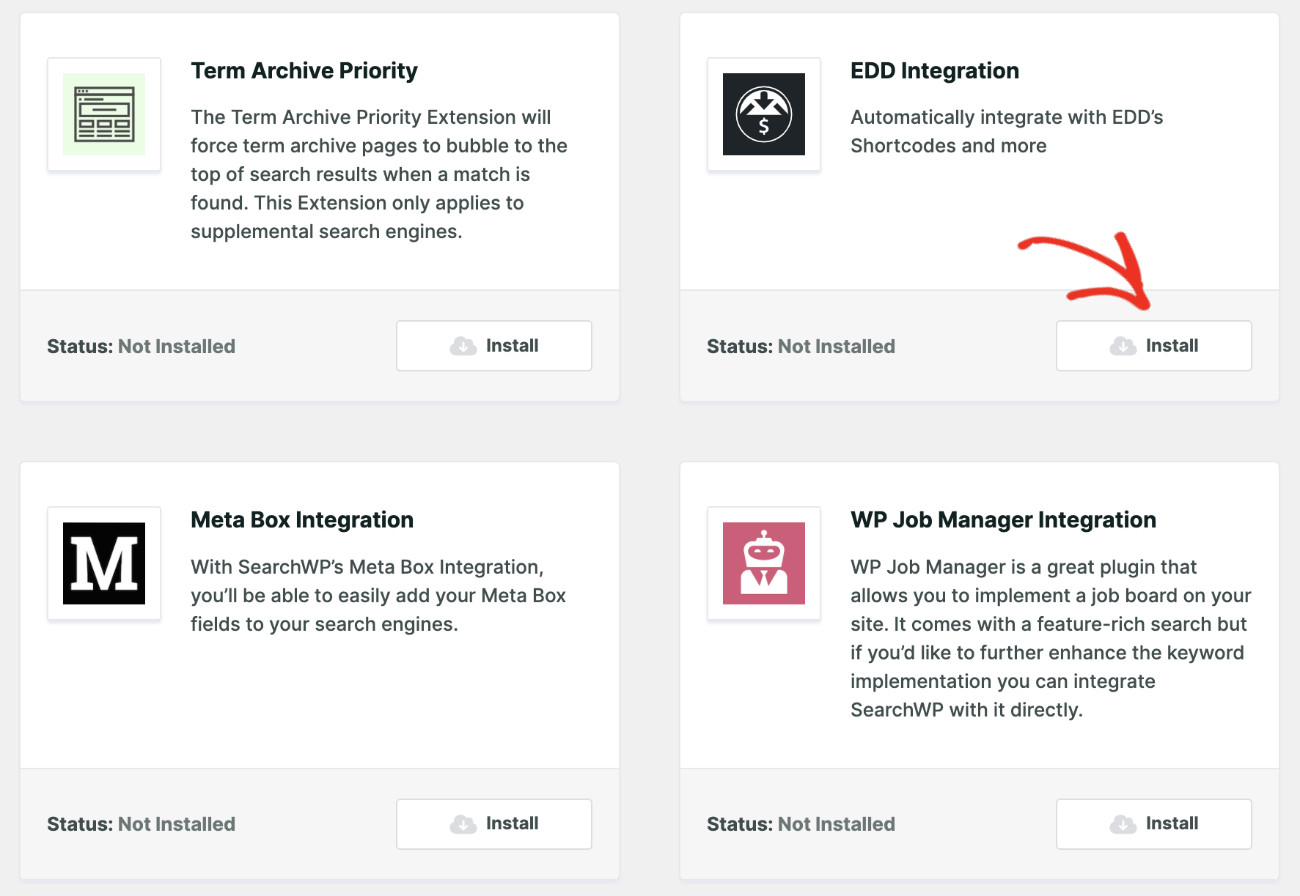Open the WP Job Manager Integration title link
This screenshot has height=896, width=1300.
1003,520
